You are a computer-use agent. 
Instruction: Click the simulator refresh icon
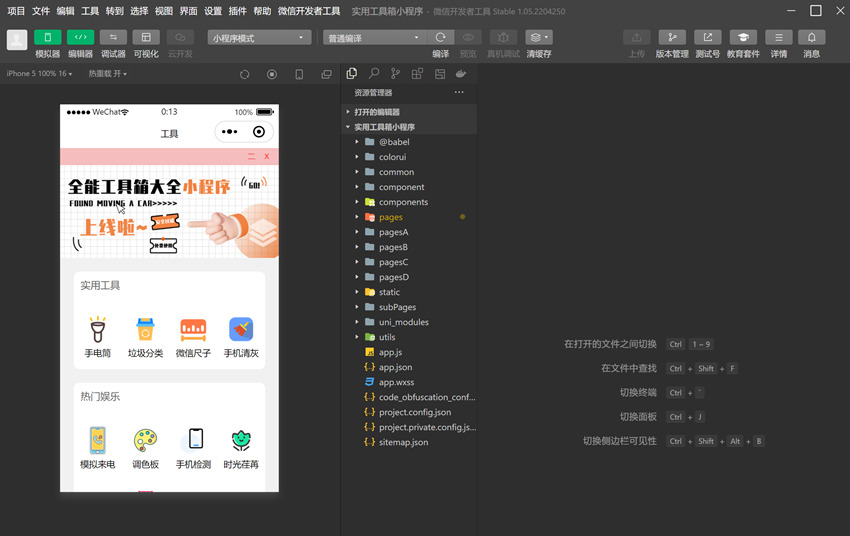244,74
